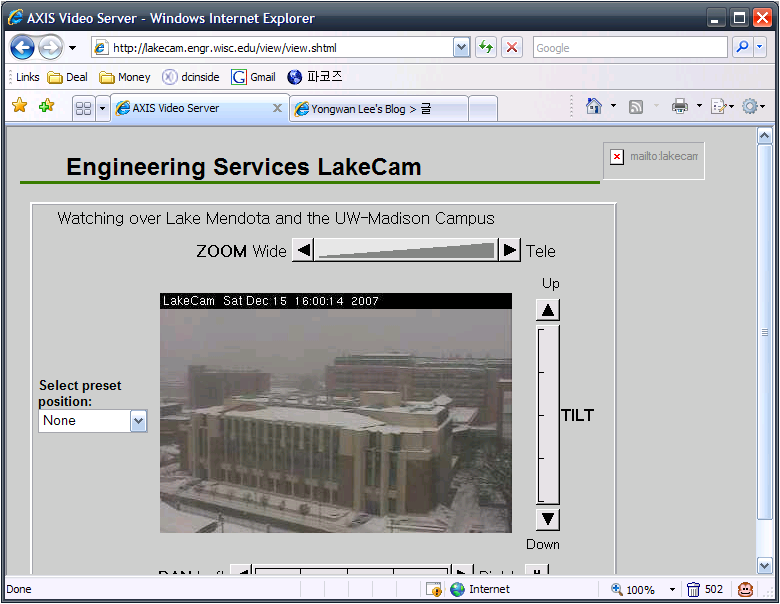780x604 pixels.
Task: Switch to the AXIS Video Server tab
Action: (x=194, y=108)
